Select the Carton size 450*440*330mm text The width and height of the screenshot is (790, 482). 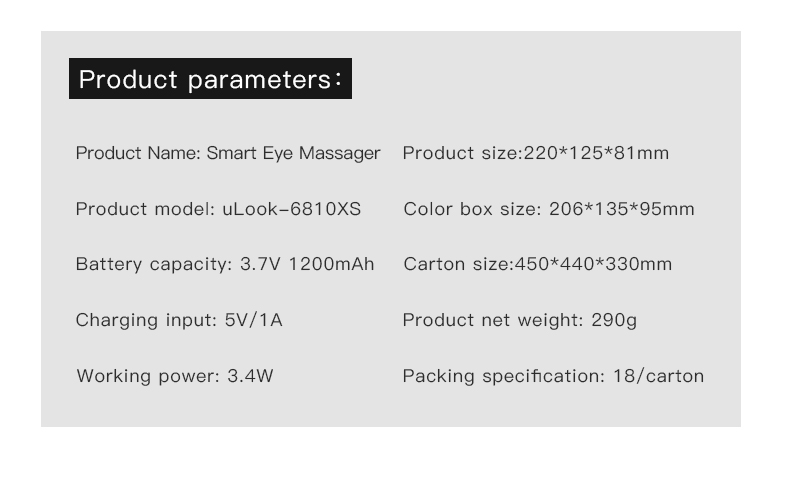tap(538, 264)
